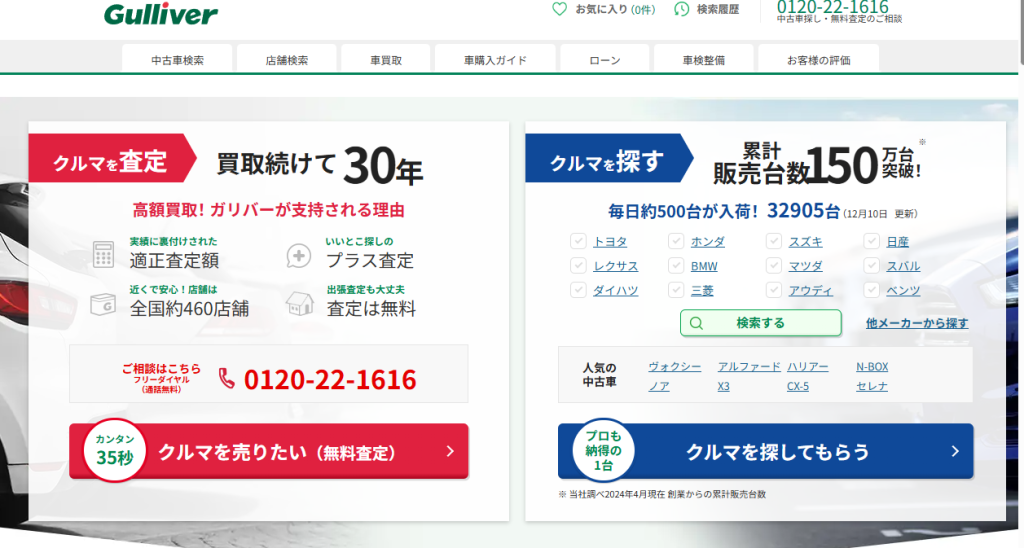The width and height of the screenshot is (1024, 548).
Task: Click the Gulliver logo
Action: (160, 14)
